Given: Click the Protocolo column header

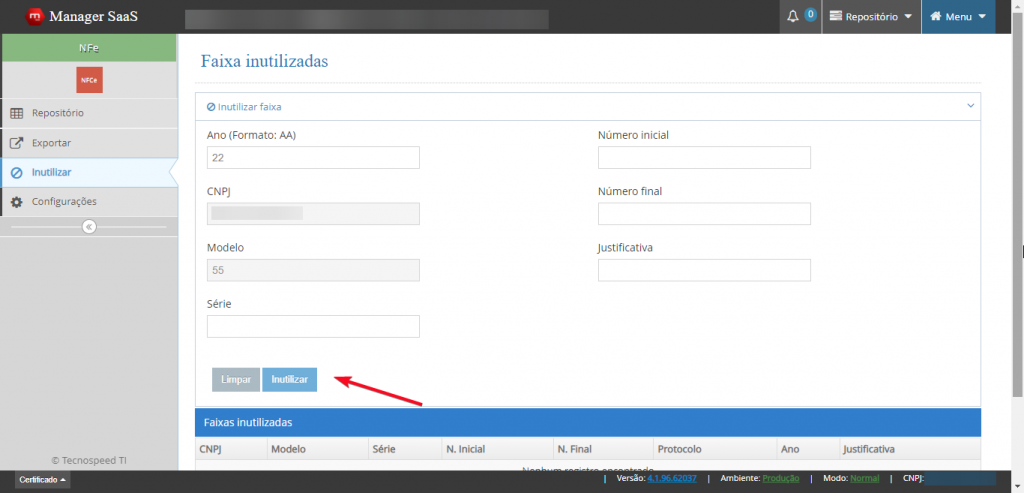Looking at the screenshot, I should tap(714, 449).
